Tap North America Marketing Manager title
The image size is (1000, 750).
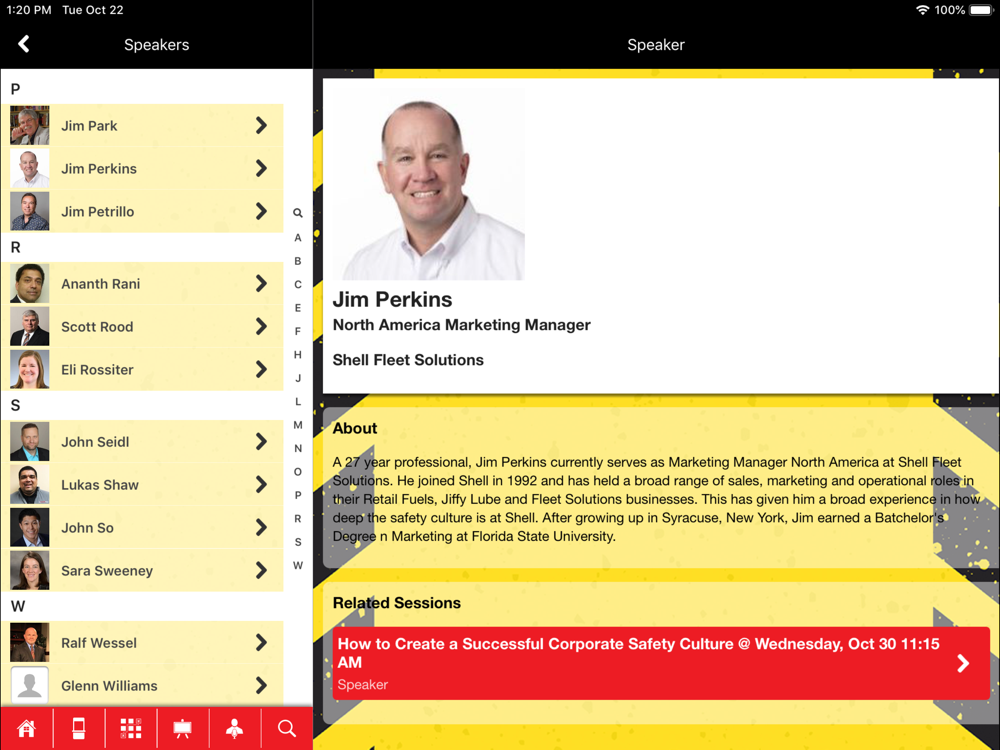pos(462,325)
